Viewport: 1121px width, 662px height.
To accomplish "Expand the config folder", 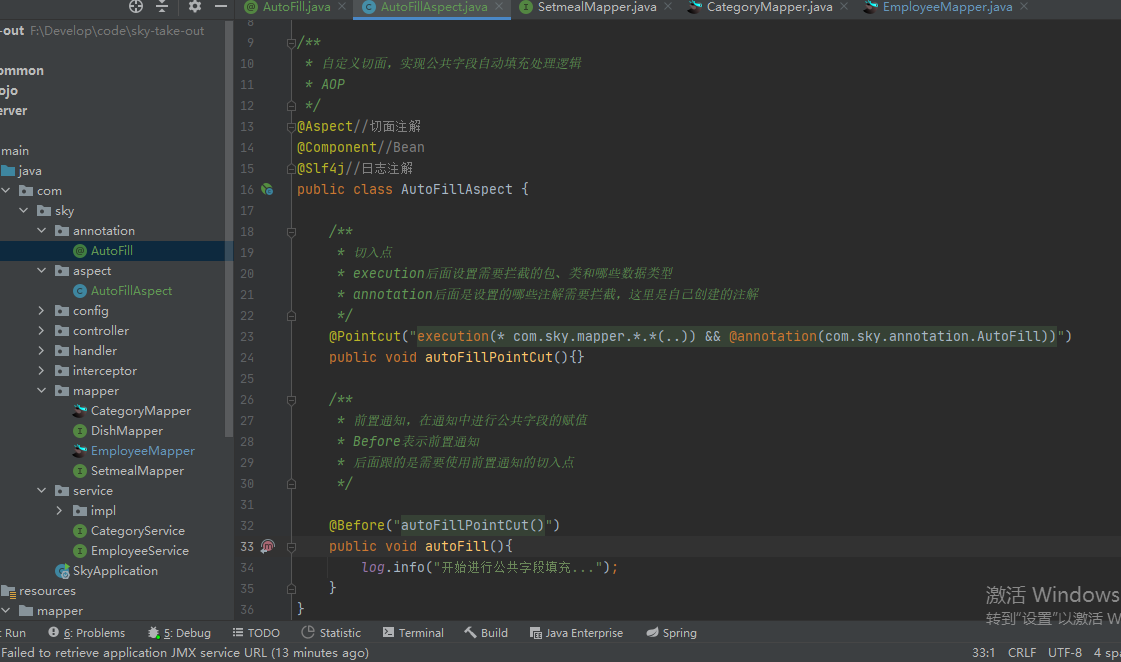I will pyautogui.click(x=41, y=310).
